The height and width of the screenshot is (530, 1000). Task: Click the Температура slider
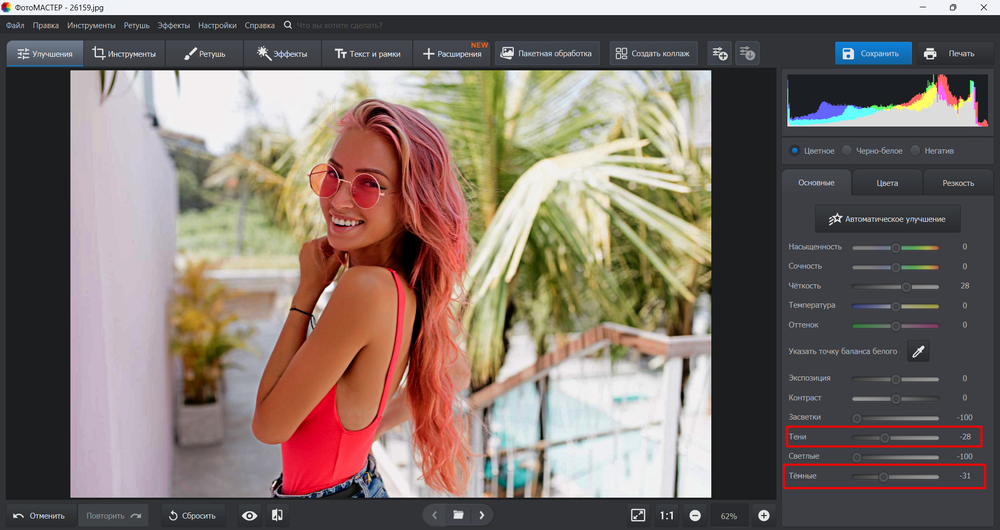pyautogui.click(x=895, y=306)
